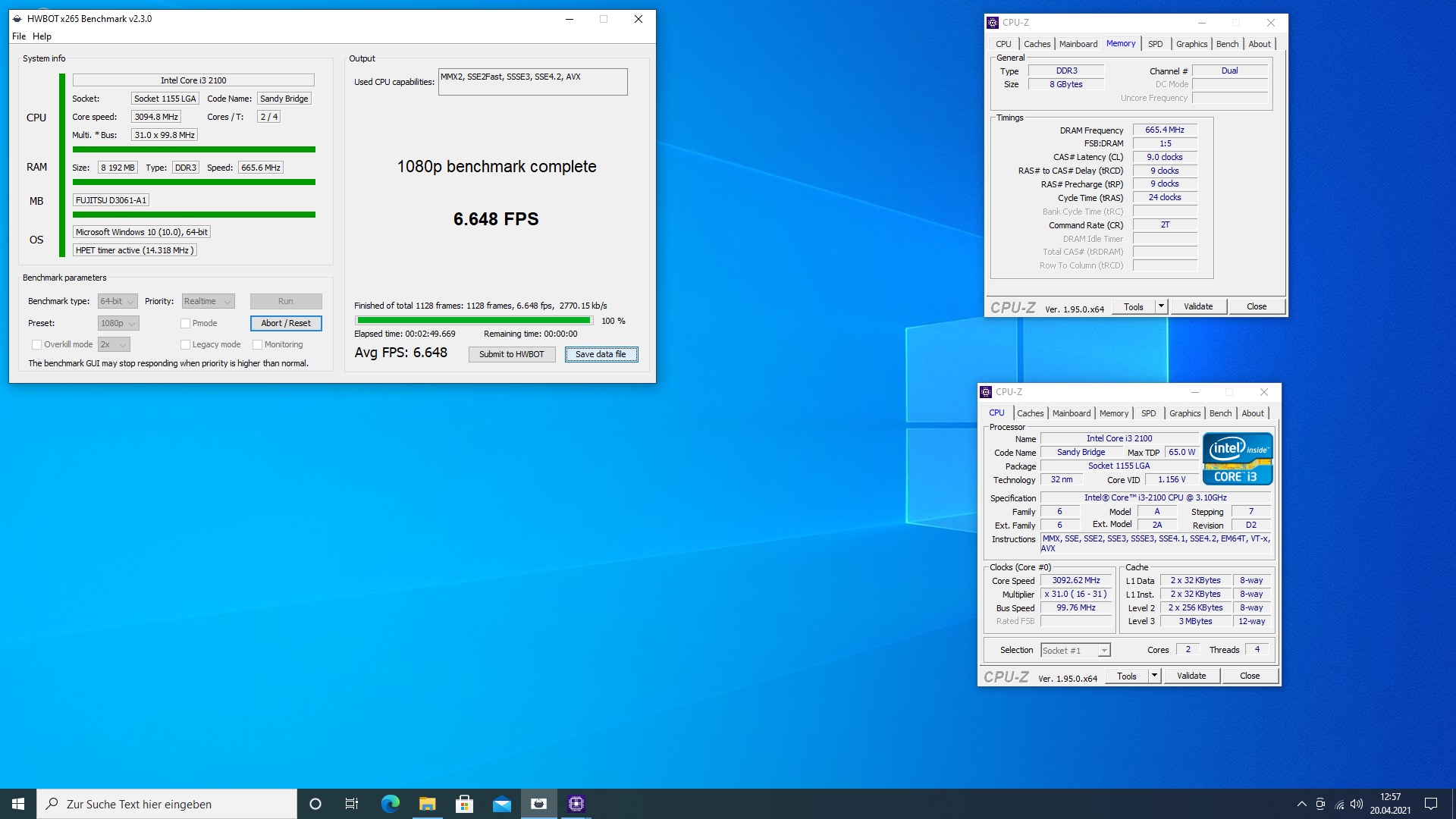Click the Meet Now tray icon

(1320, 804)
